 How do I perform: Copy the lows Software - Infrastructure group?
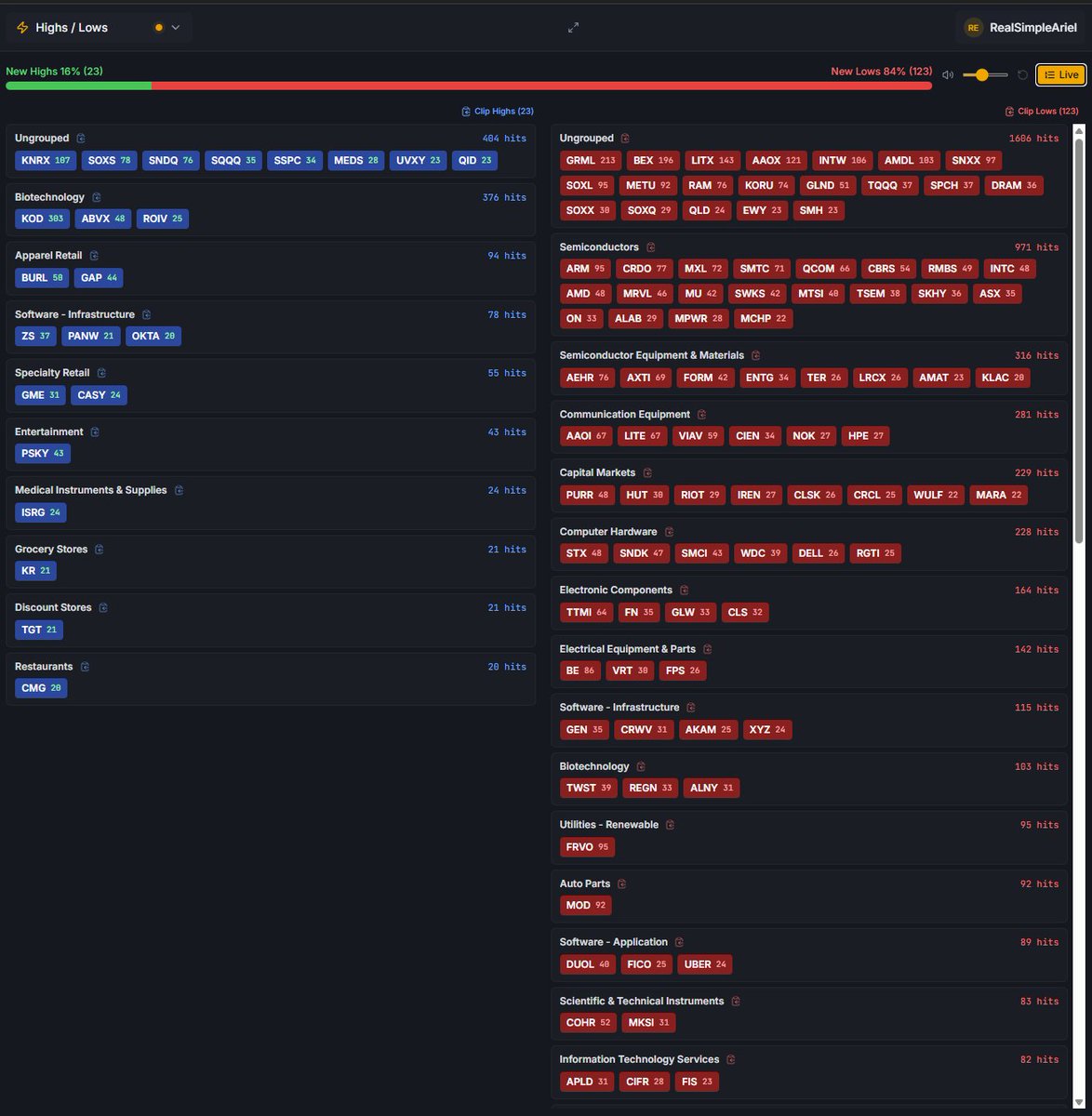[x=690, y=708]
